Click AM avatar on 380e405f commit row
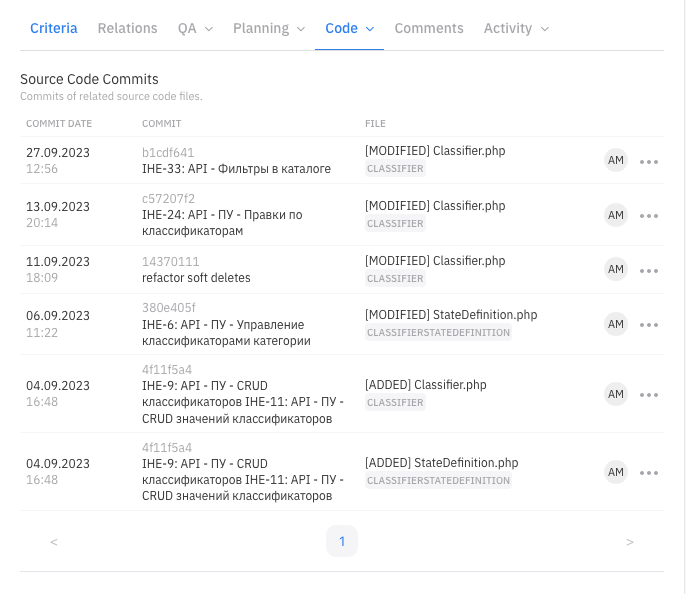 [x=616, y=324]
